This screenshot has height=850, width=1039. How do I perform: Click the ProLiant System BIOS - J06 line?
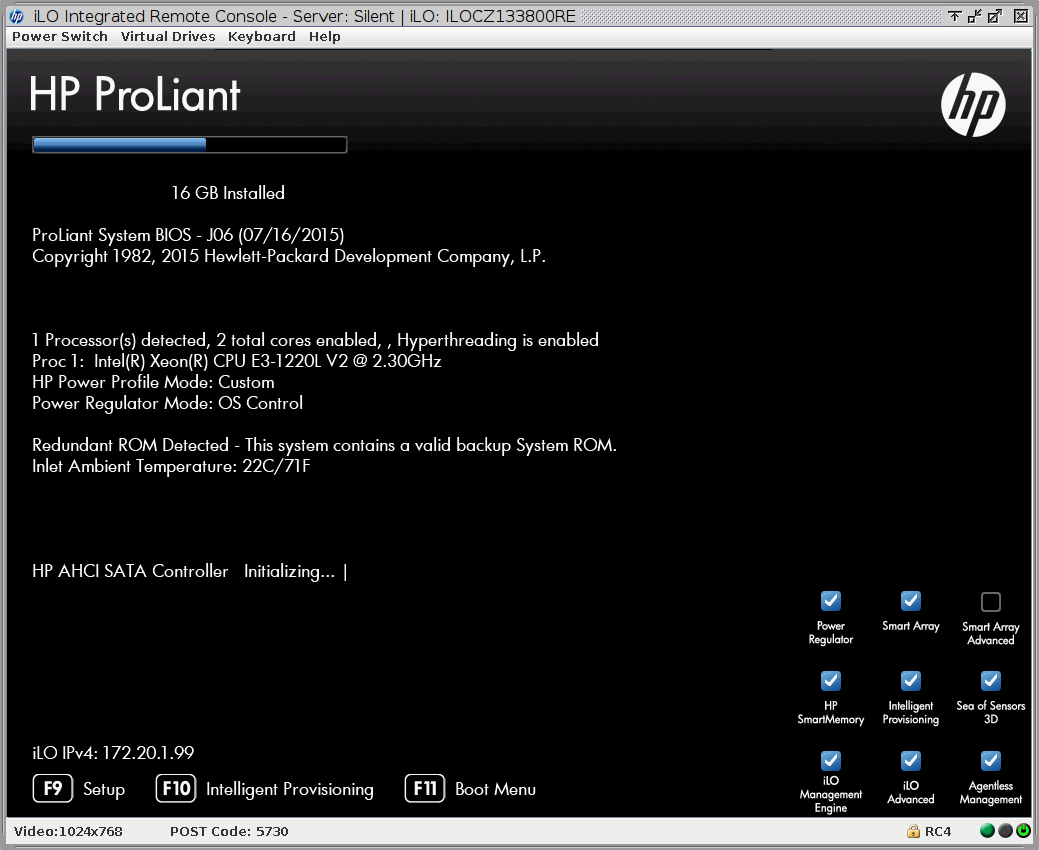tap(188, 235)
